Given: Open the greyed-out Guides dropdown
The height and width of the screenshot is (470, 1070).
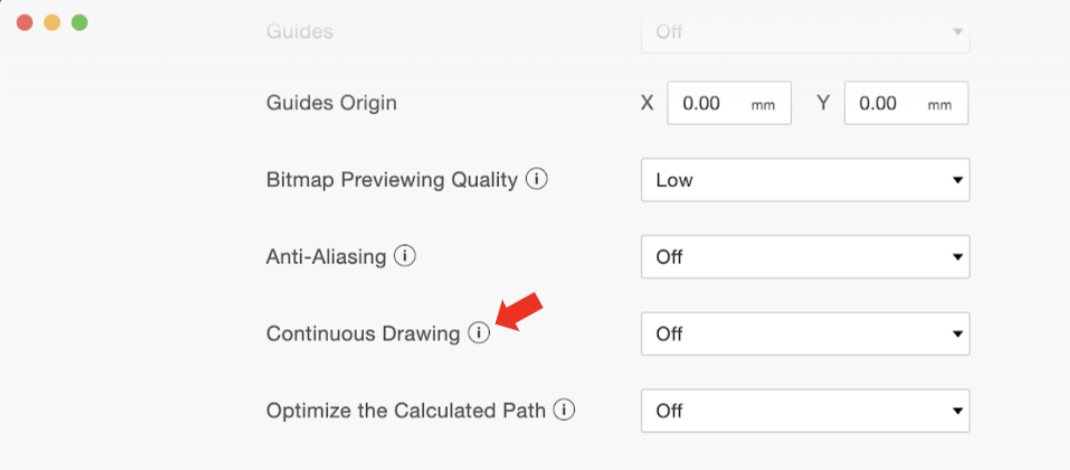Looking at the screenshot, I should pos(805,32).
